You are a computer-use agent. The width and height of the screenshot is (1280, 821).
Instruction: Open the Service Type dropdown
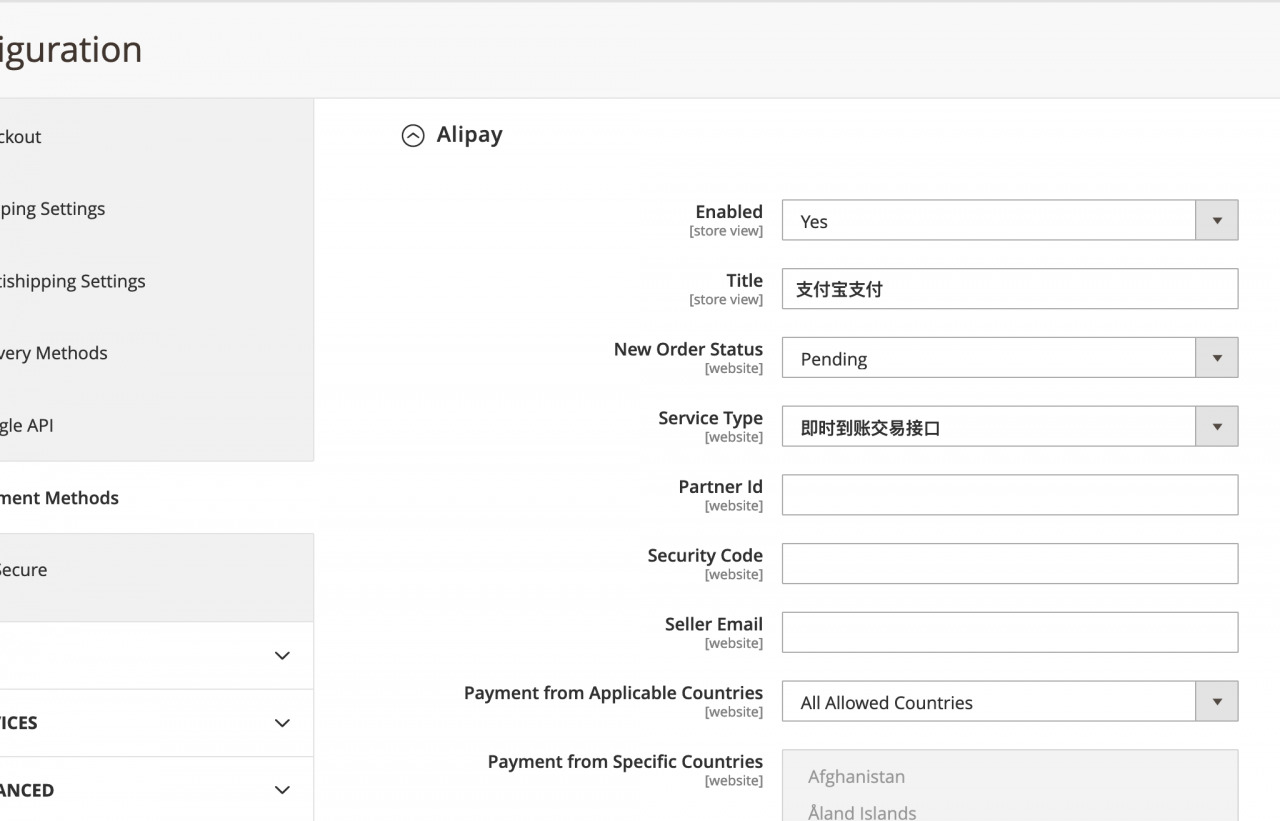tap(1009, 427)
